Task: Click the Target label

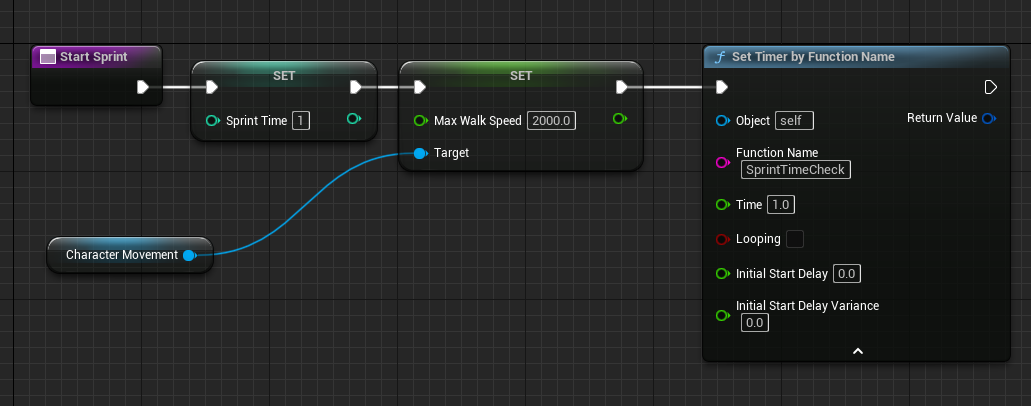Action: coord(452,153)
